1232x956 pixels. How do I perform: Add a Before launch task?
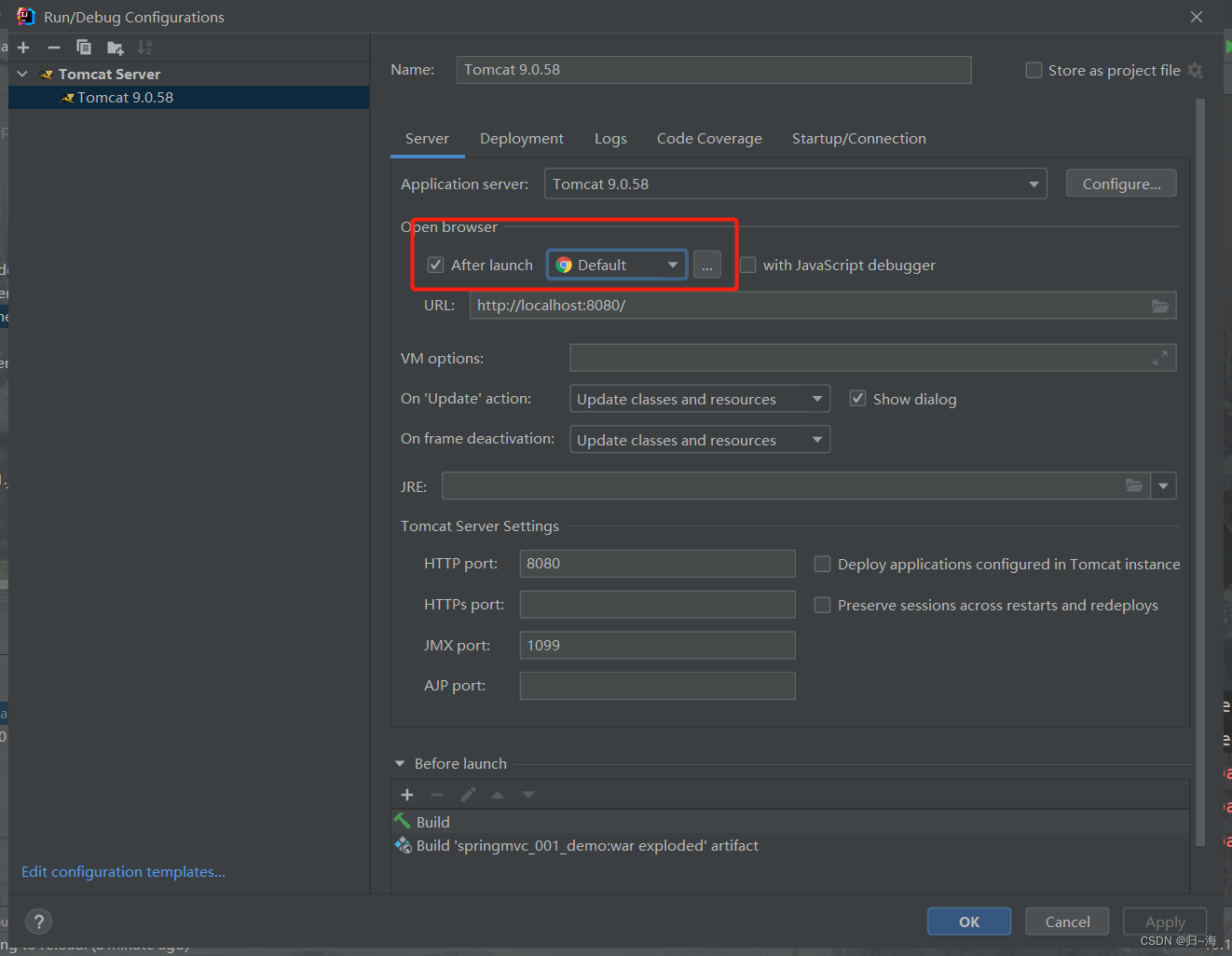pos(407,795)
